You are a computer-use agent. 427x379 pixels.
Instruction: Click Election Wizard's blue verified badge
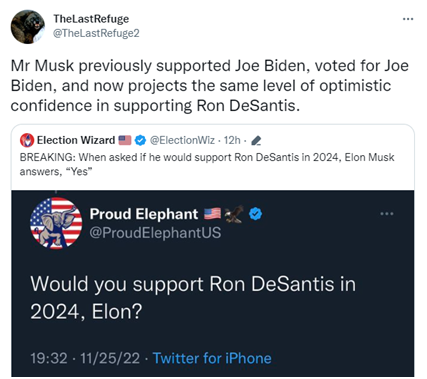click(140, 140)
